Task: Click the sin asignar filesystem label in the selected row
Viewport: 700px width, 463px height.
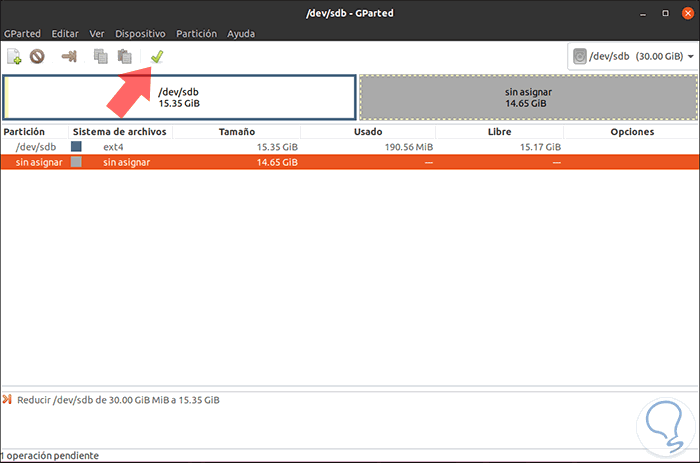Action: [126, 162]
